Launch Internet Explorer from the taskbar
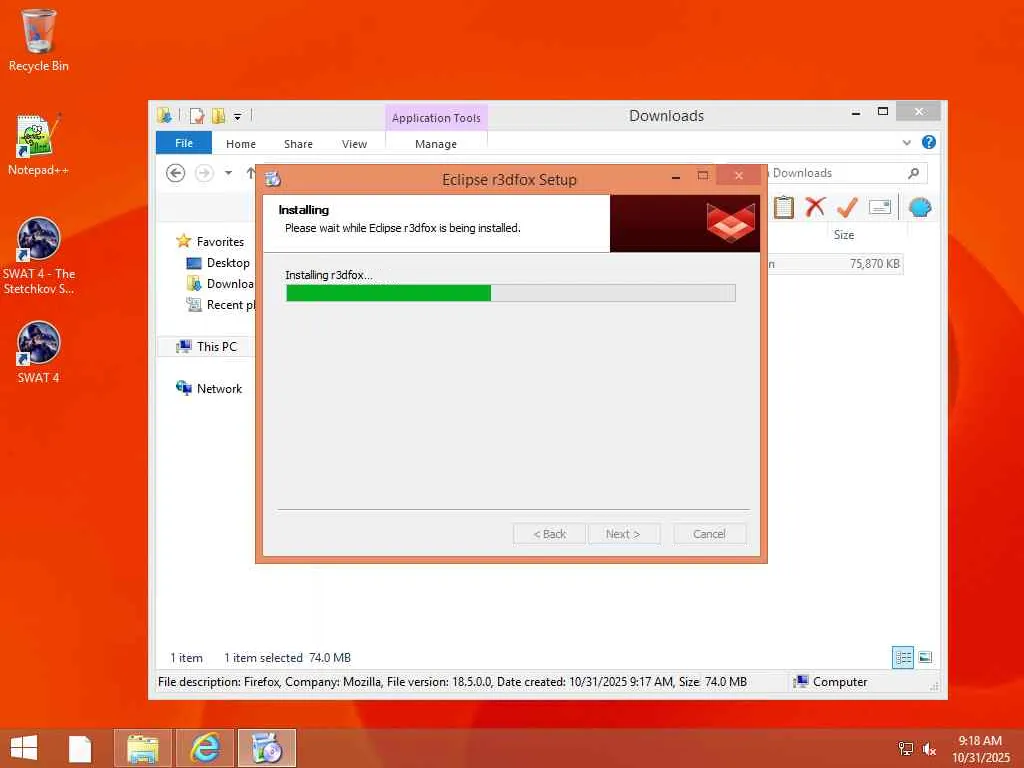 pyautogui.click(x=204, y=748)
